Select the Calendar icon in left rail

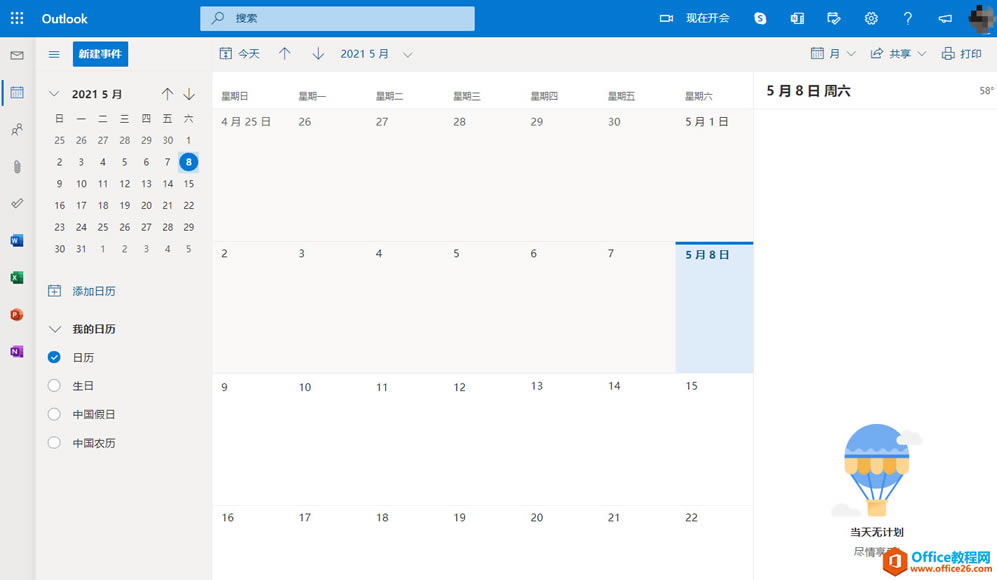coord(16,92)
